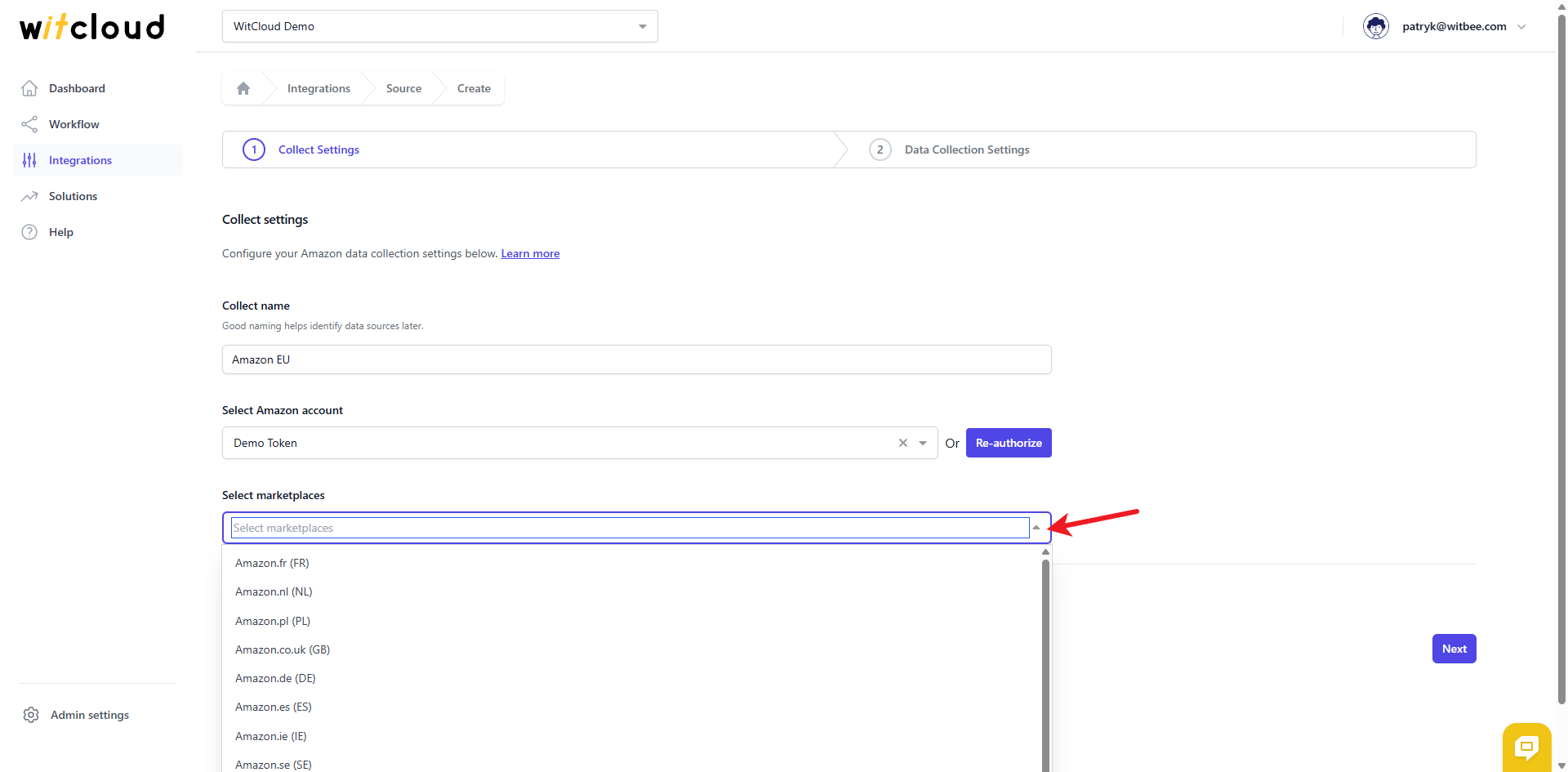The width and height of the screenshot is (1568, 772).
Task: Click the Next button
Action: (x=1454, y=649)
